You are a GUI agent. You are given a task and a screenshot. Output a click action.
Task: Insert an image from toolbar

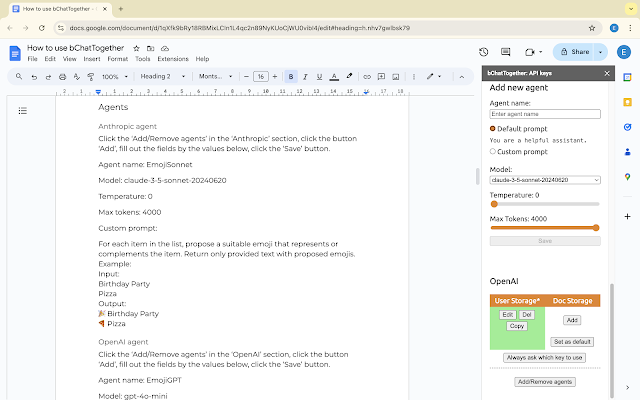pyautogui.click(x=396, y=77)
